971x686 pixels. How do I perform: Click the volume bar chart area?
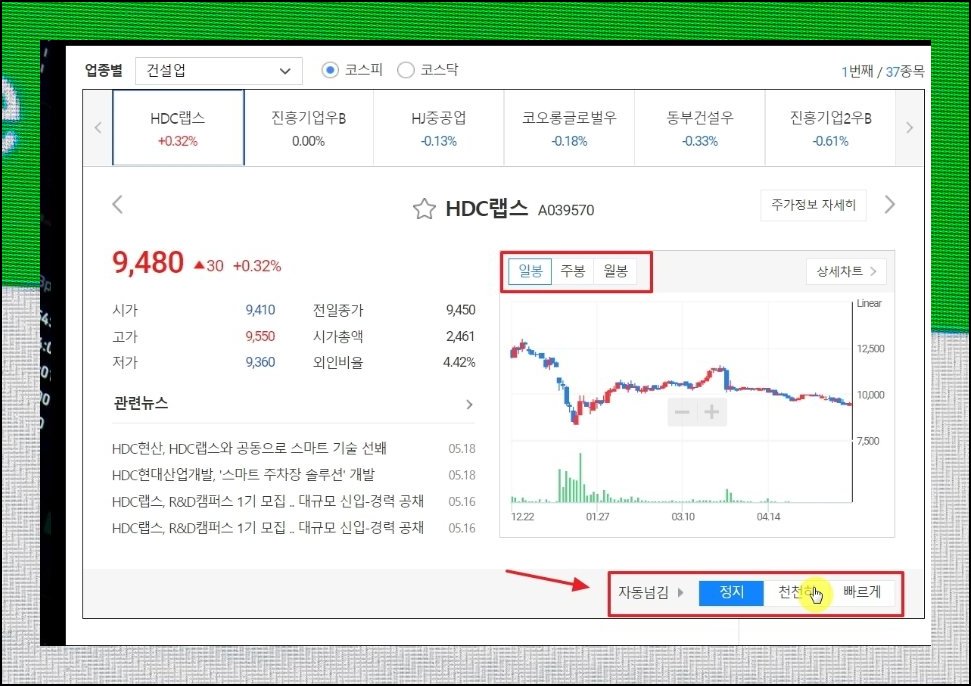coord(681,474)
